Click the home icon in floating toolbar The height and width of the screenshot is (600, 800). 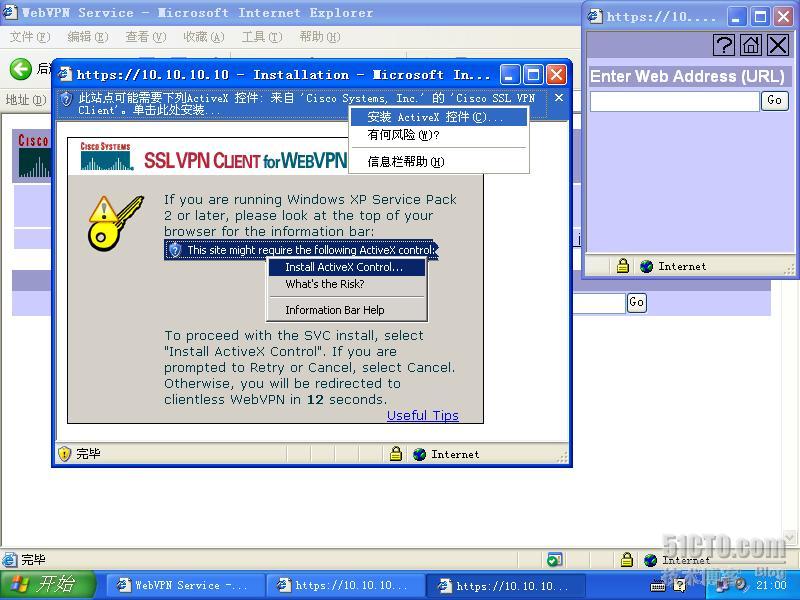click(x=751, y=45)
